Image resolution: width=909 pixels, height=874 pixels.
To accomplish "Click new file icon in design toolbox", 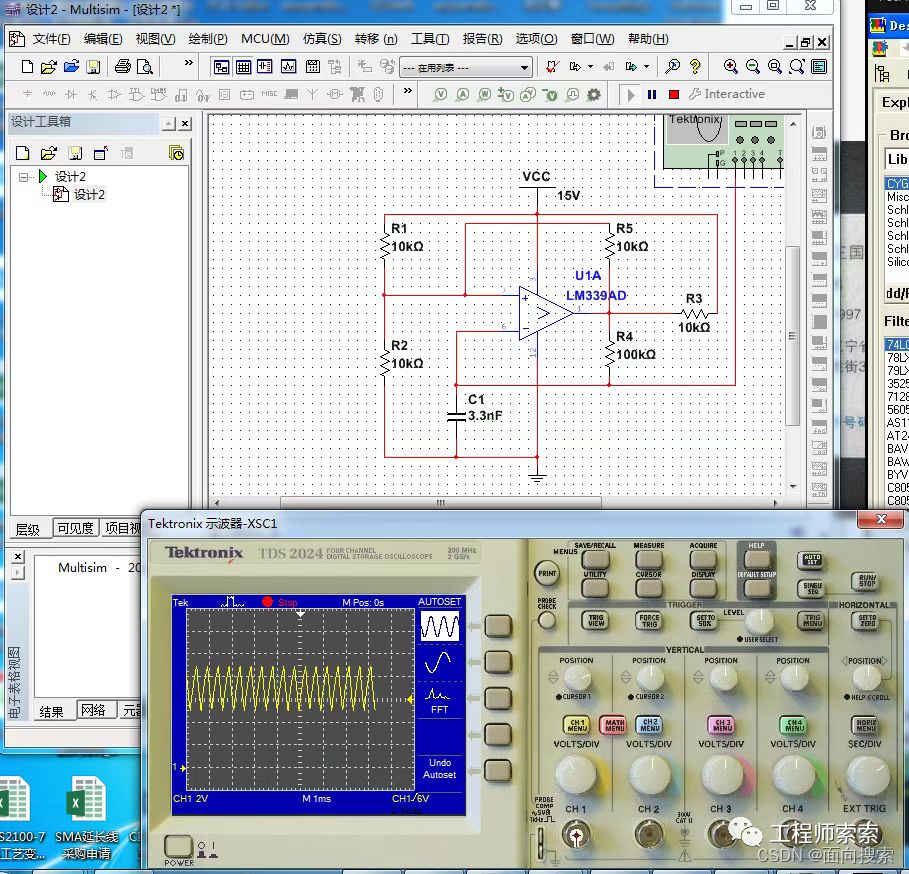I will [23, 153].
